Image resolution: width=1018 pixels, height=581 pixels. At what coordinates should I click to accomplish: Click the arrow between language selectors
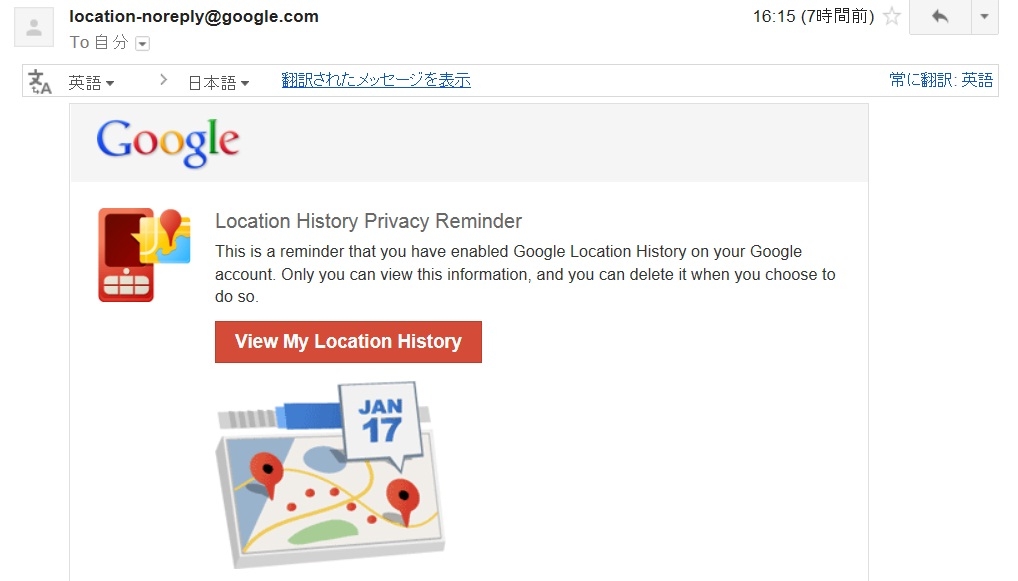click(163, 80)
